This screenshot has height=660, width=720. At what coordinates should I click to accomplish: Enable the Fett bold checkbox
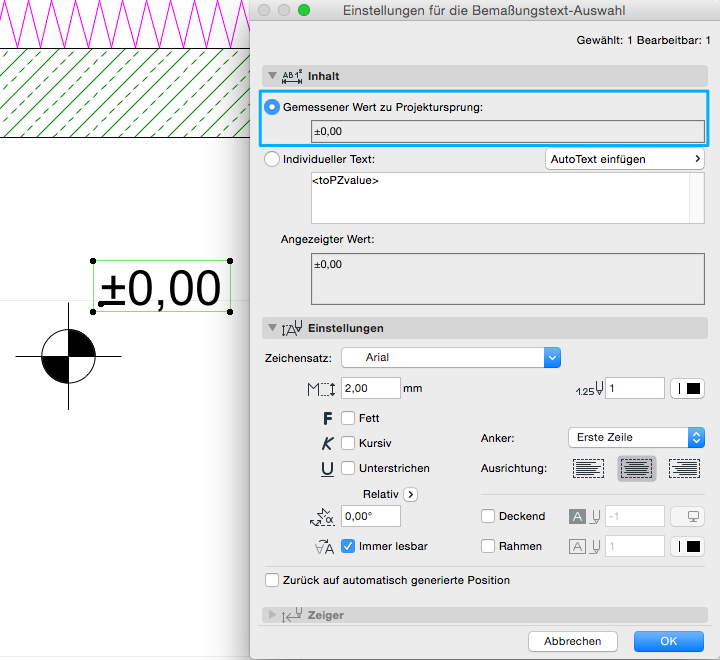(x=348, y=418)
